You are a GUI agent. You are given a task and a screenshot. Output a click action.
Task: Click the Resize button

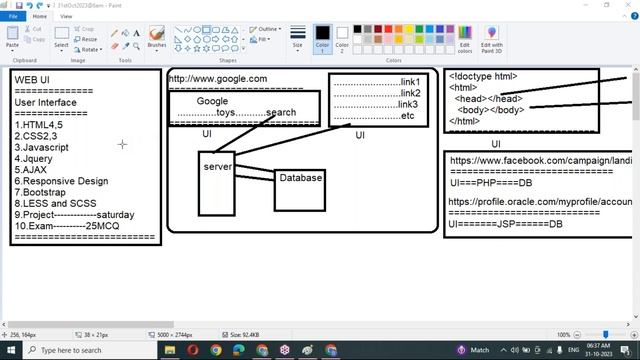(86, 39)
